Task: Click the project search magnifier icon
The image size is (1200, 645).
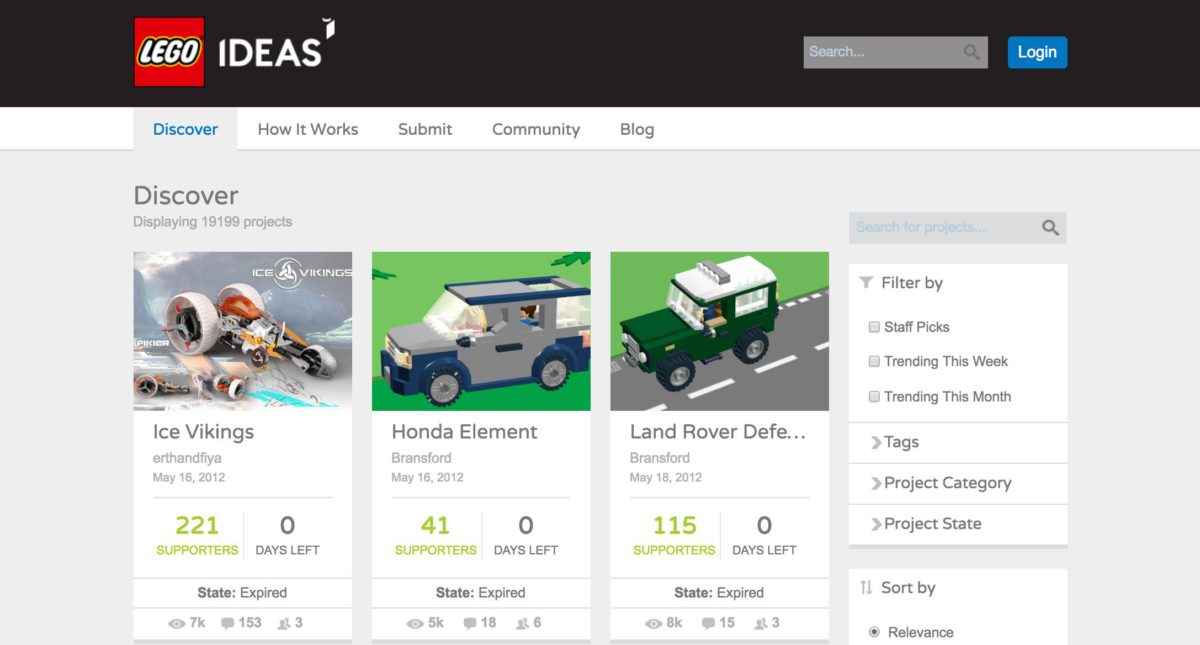Action: click(x=1050, y=228)
